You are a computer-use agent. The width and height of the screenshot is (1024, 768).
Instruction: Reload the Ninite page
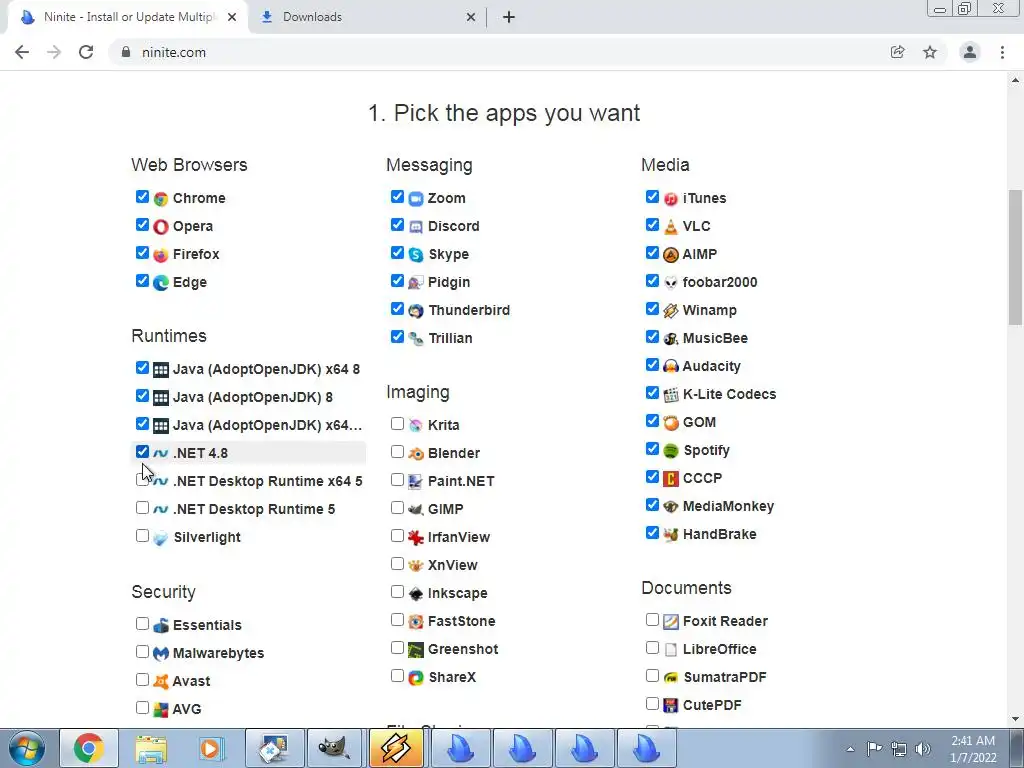click(86, 52)
